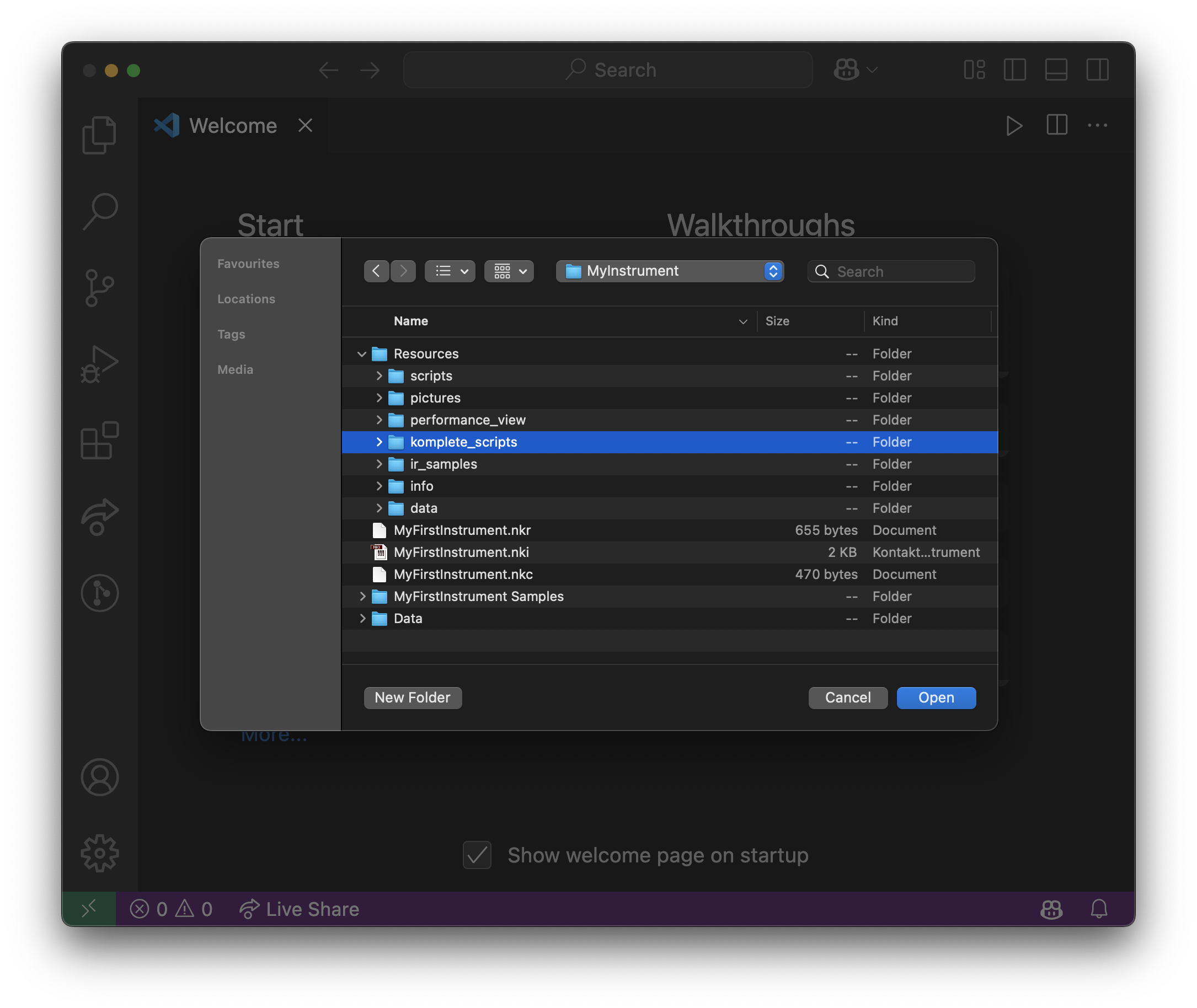Screen dimensions: 1197x1008
Task: Select MyFirstInstrument.nkc file
Action: coord(670,574)
